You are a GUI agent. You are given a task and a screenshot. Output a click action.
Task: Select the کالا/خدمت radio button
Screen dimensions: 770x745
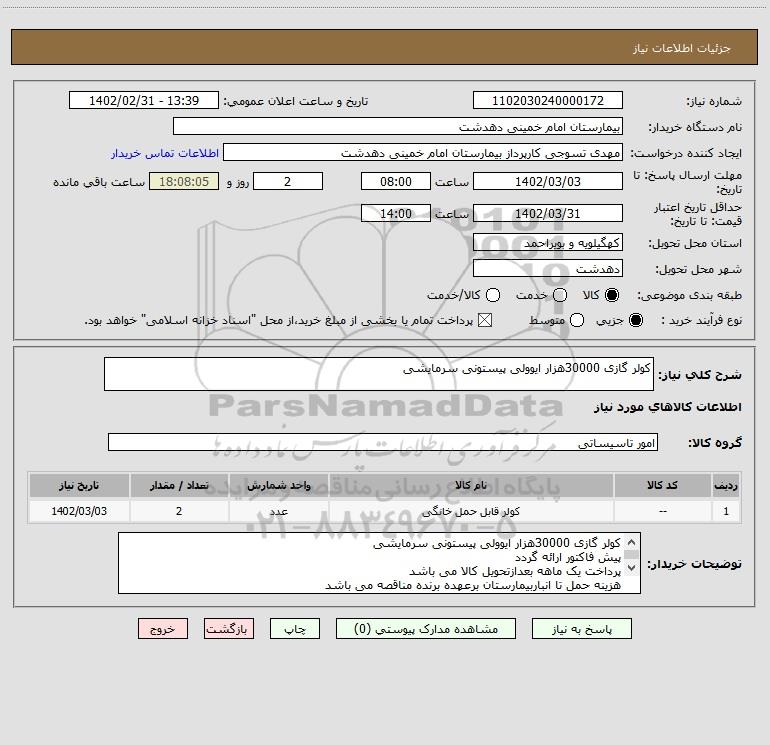[493, 295]
